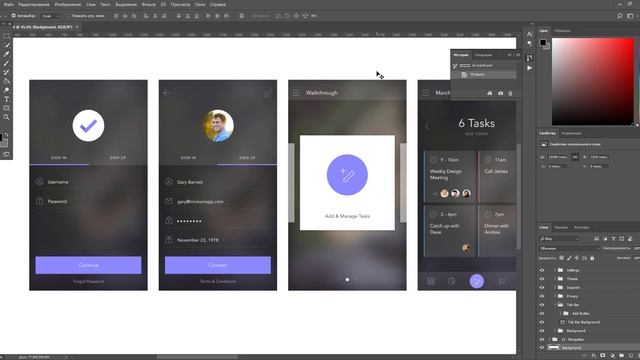Expand the Theme layer group
The height and width of the screenshot is (360, 640).
tap(555, 279)
